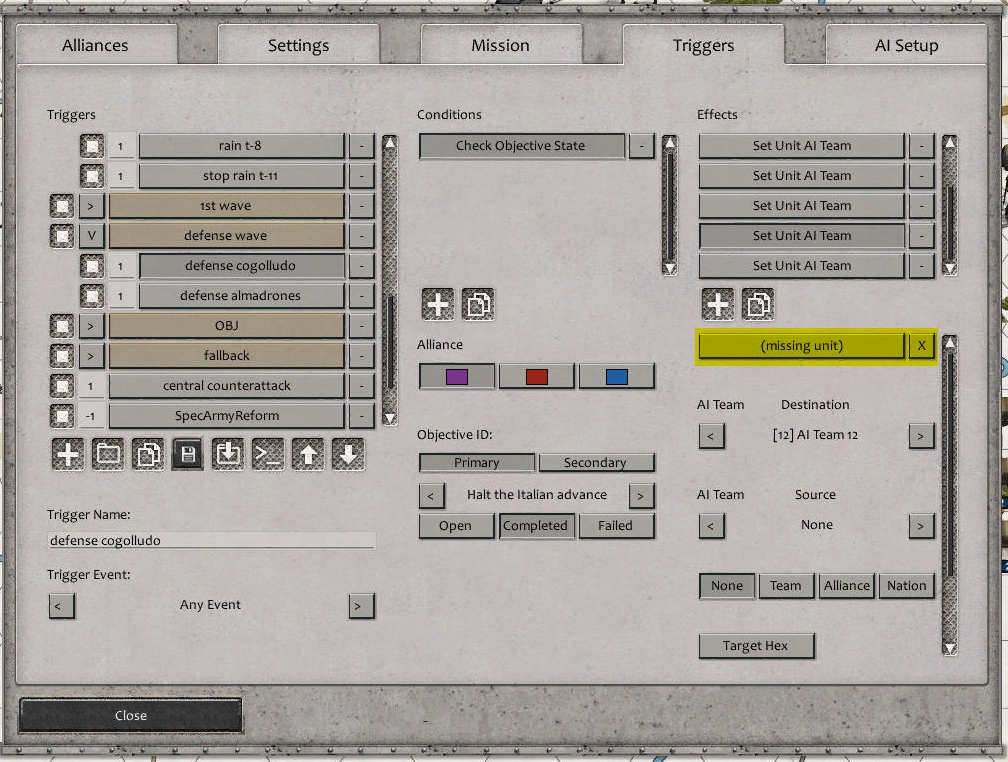Add a new trigger with plus icon
The height and width of the screenshot is (762, 1008).
pyautogui.click(x=68, y=455)
